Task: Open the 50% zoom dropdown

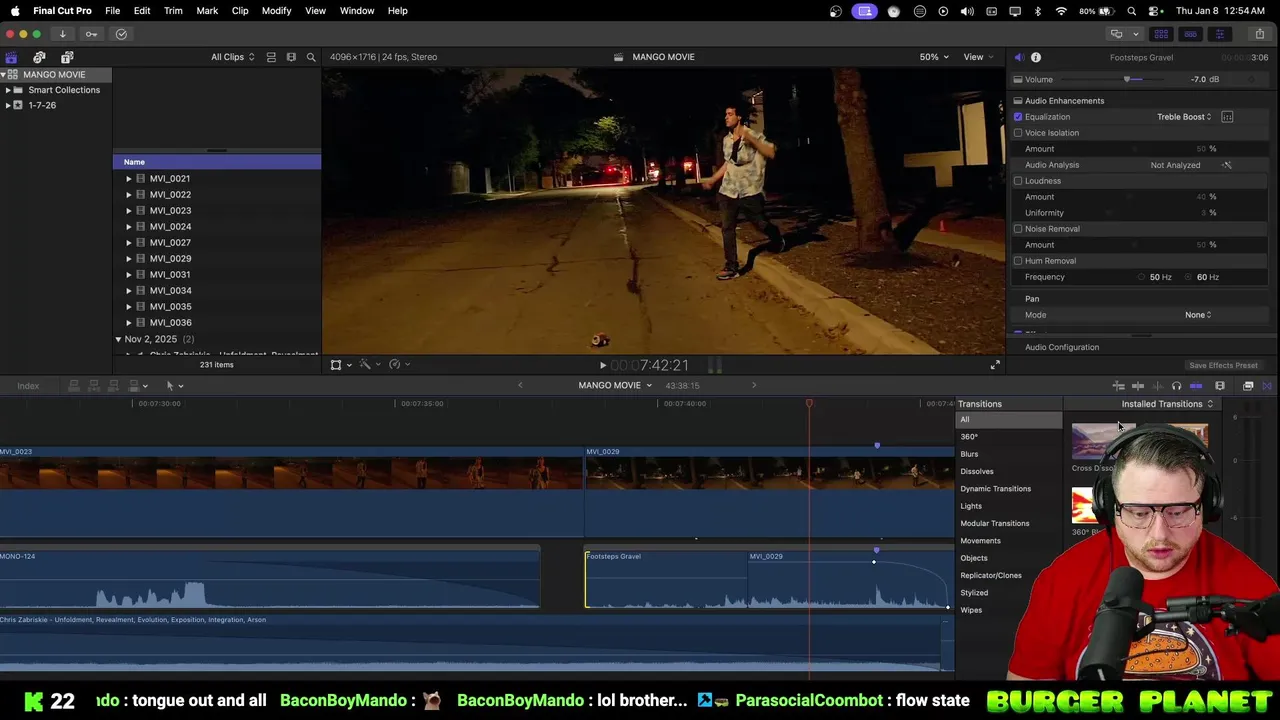Action: pyautogui.click(x=935, y=57)
